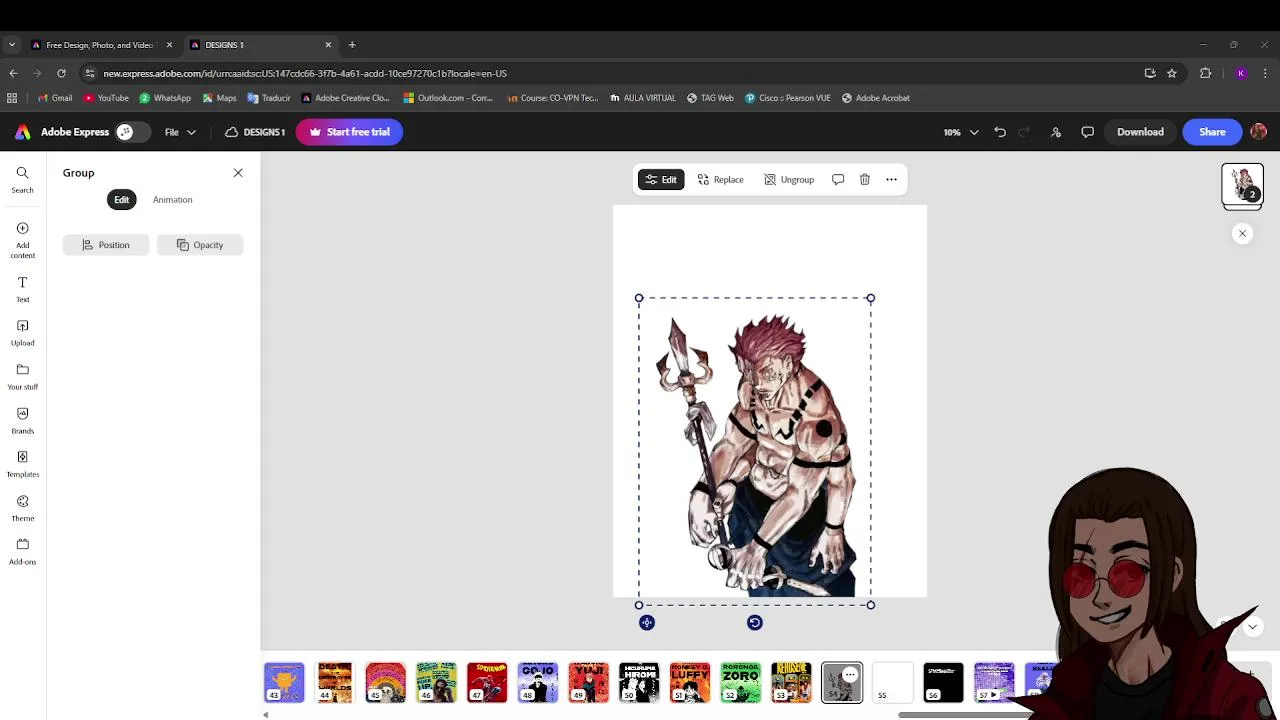Select the Text tool
The height and width of the screenshot is (720, 1280).
[x=22, y=289]
